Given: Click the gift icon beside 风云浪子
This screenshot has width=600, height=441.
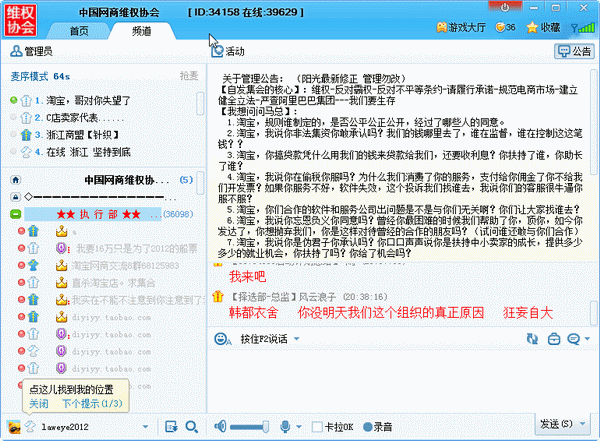Looking at the screenshot, I should click(218, 296).
